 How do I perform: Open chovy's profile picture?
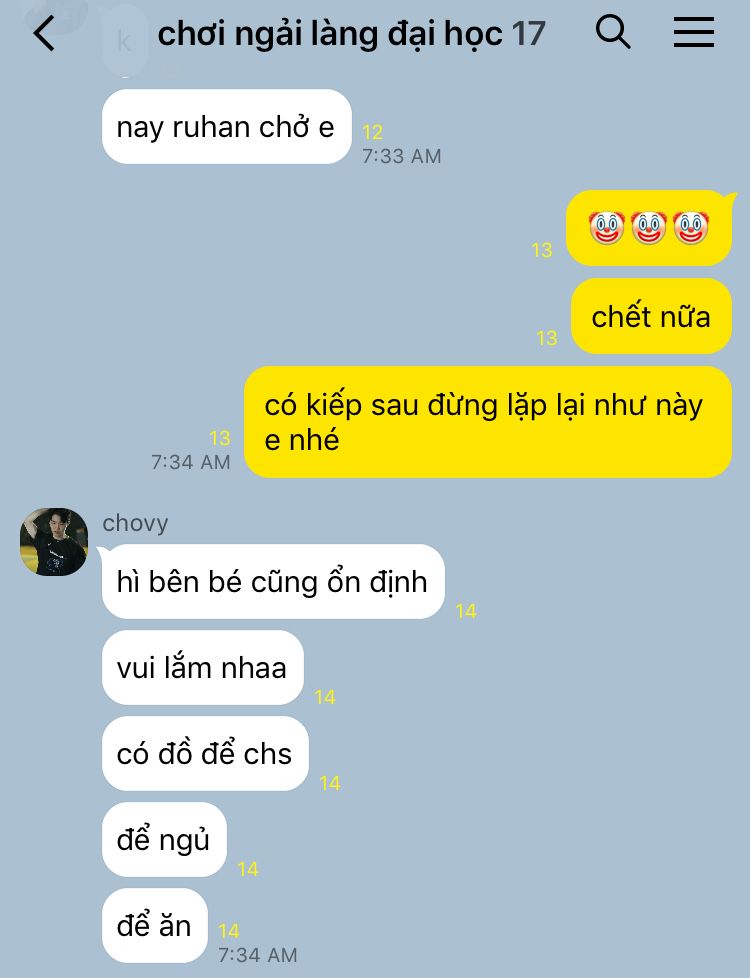tap(54, 541)
